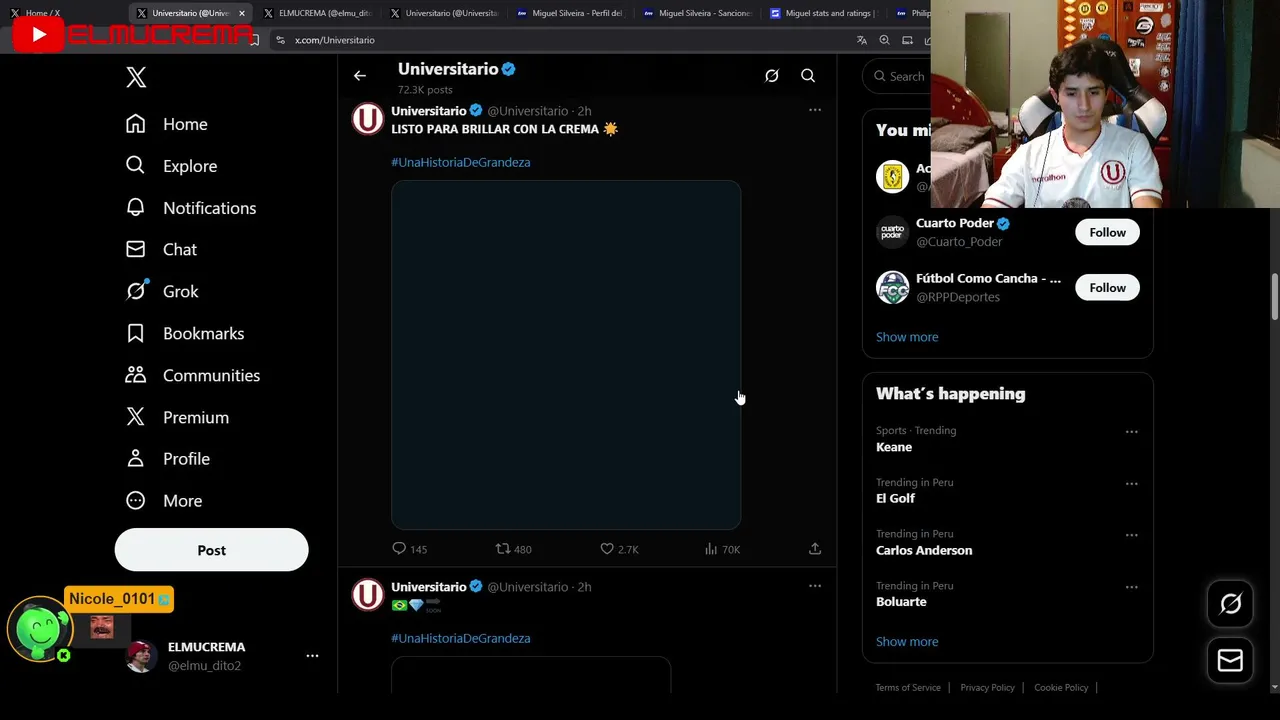Viewport: 1280px width, 720px height.
Task: Open more options on the Brazil flag post
Action: click(x=815, y=586)
